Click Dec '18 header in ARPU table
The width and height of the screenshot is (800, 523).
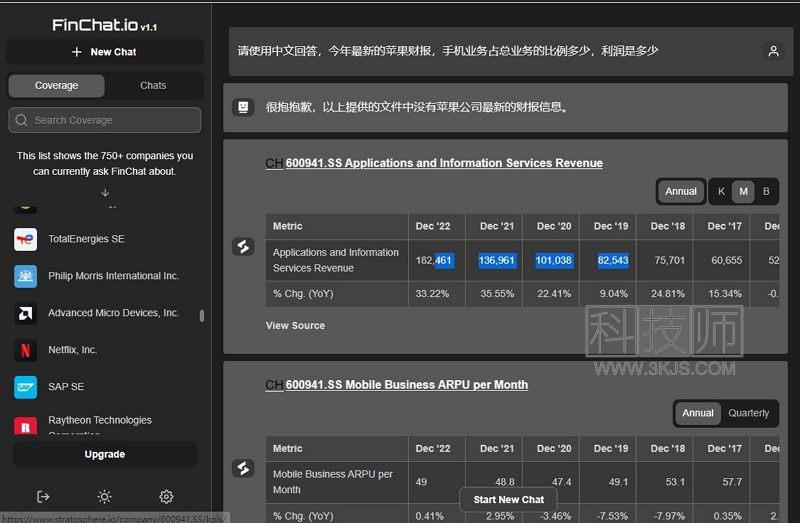pyautogui.click(x=665, y=449)
